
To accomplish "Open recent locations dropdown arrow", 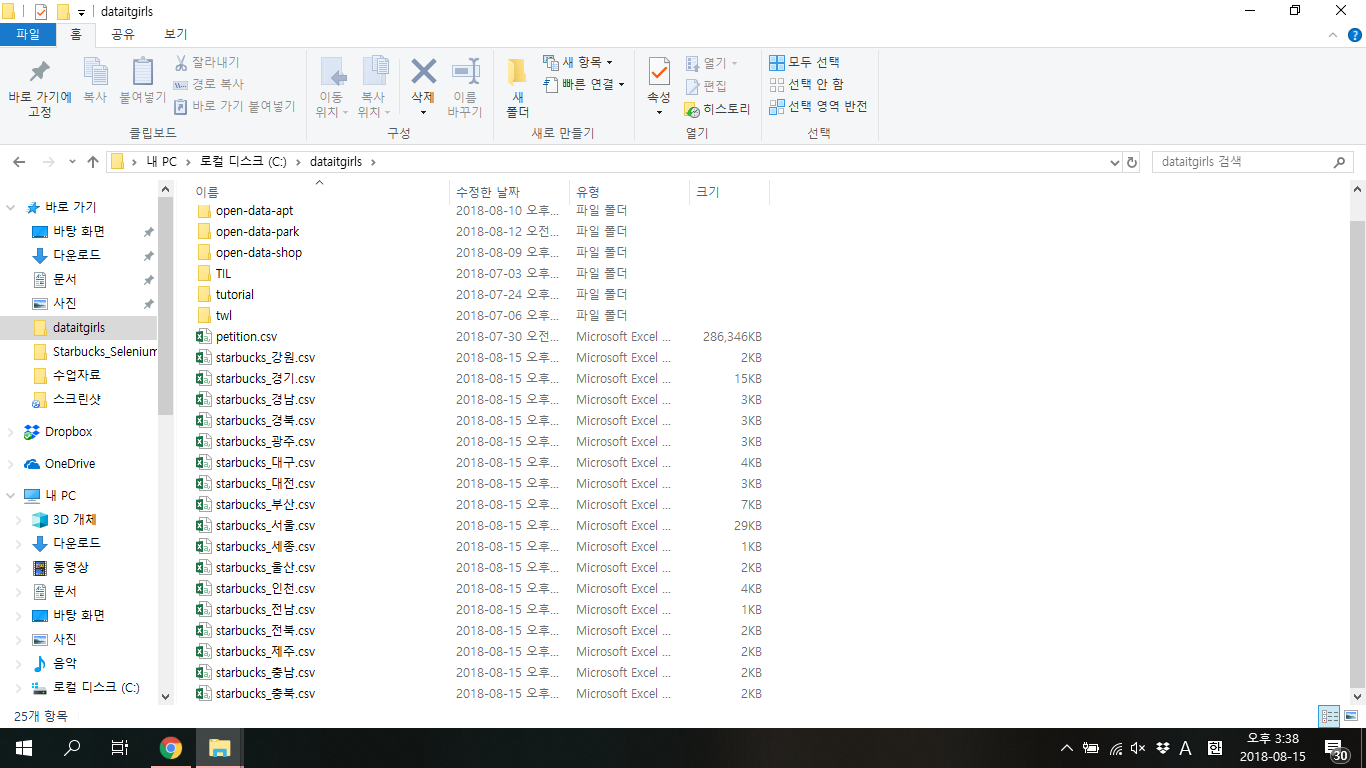I will click(x=72, y=162).
